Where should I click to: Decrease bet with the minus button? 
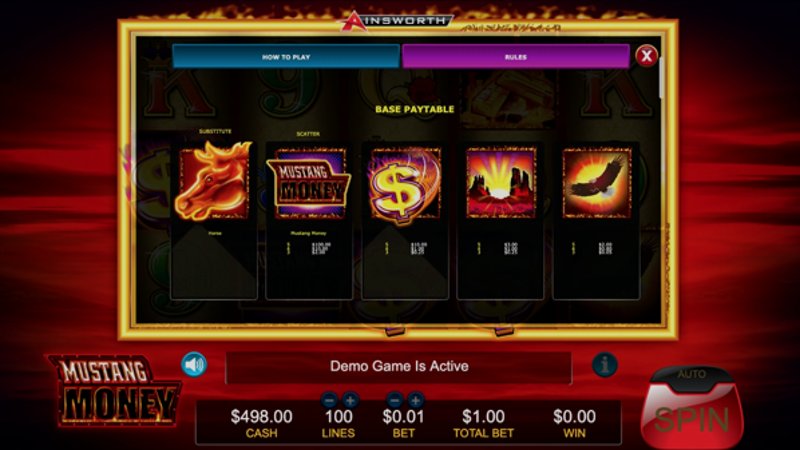(x=395, y=400)
